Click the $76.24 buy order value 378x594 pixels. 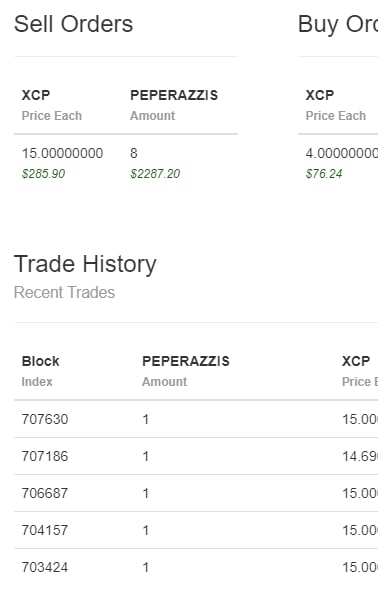[324, 174]
